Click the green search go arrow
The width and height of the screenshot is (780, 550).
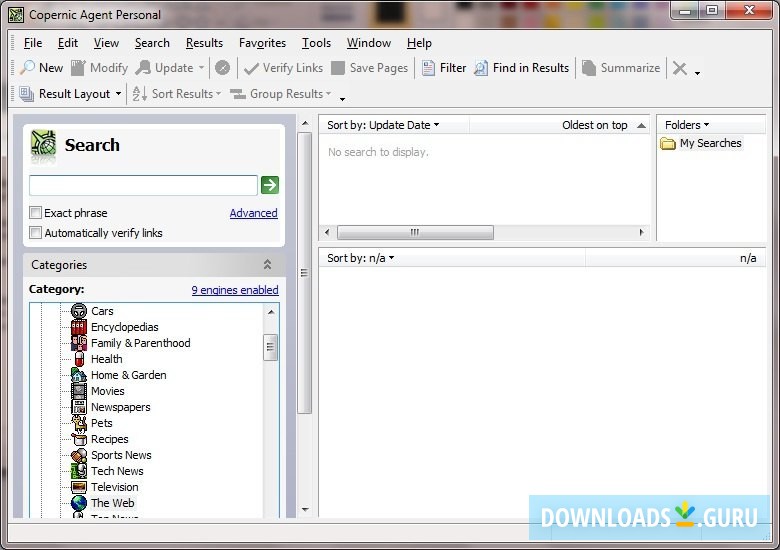(x=270, y=185)
